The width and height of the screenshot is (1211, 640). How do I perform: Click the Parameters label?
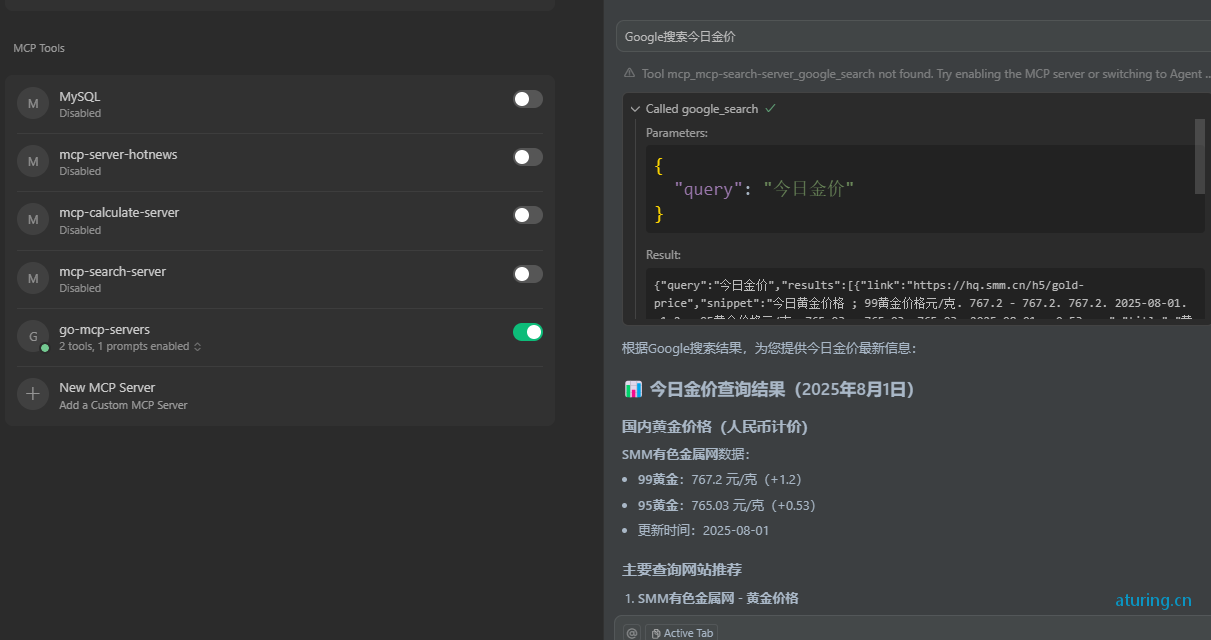point(677,133)
